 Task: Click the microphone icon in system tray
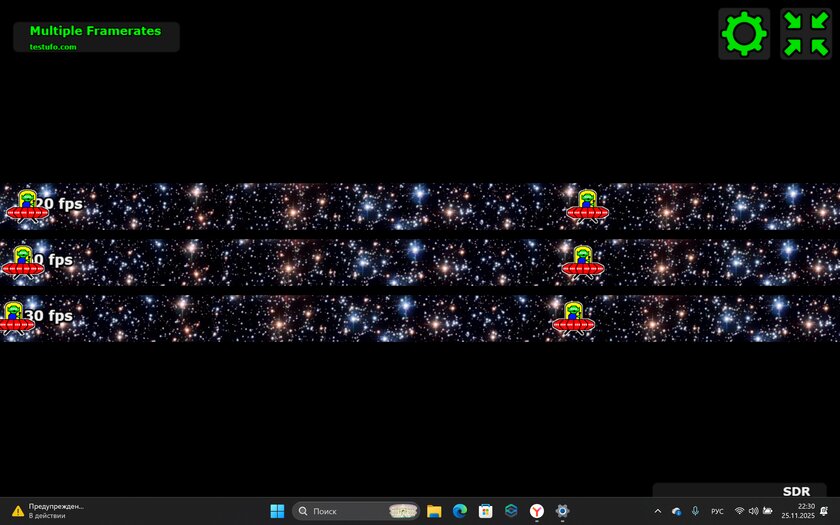(695, 511)
